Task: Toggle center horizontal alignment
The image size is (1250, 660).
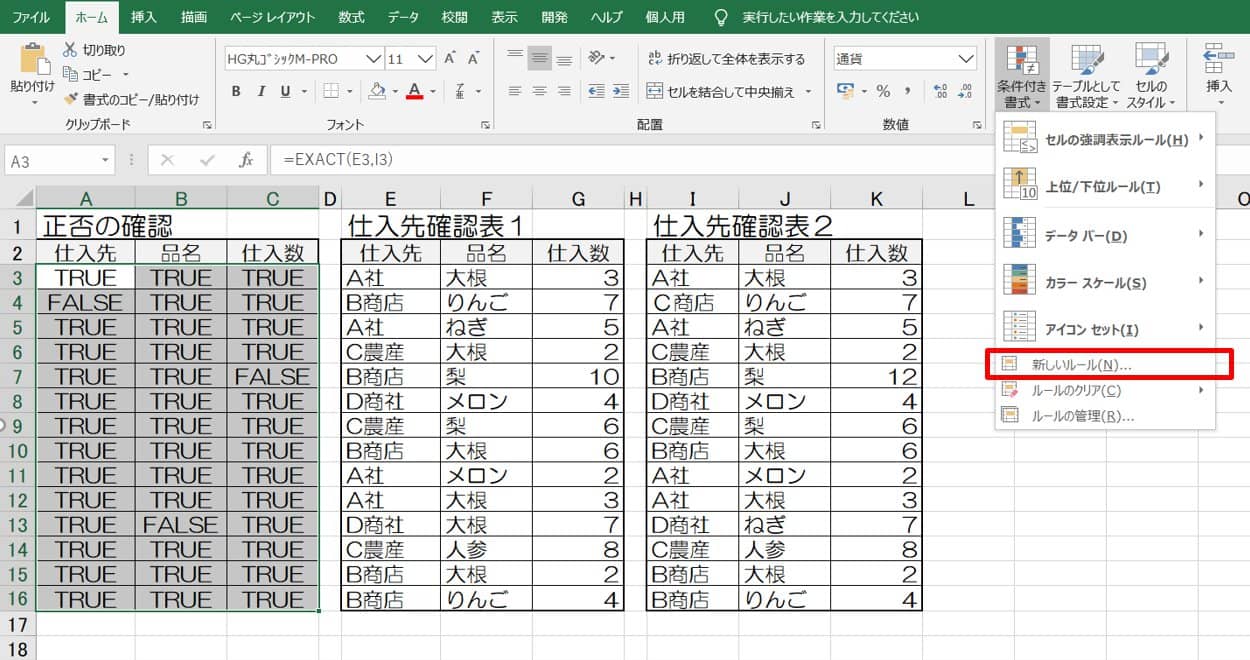Action: [x=540, y=91]
